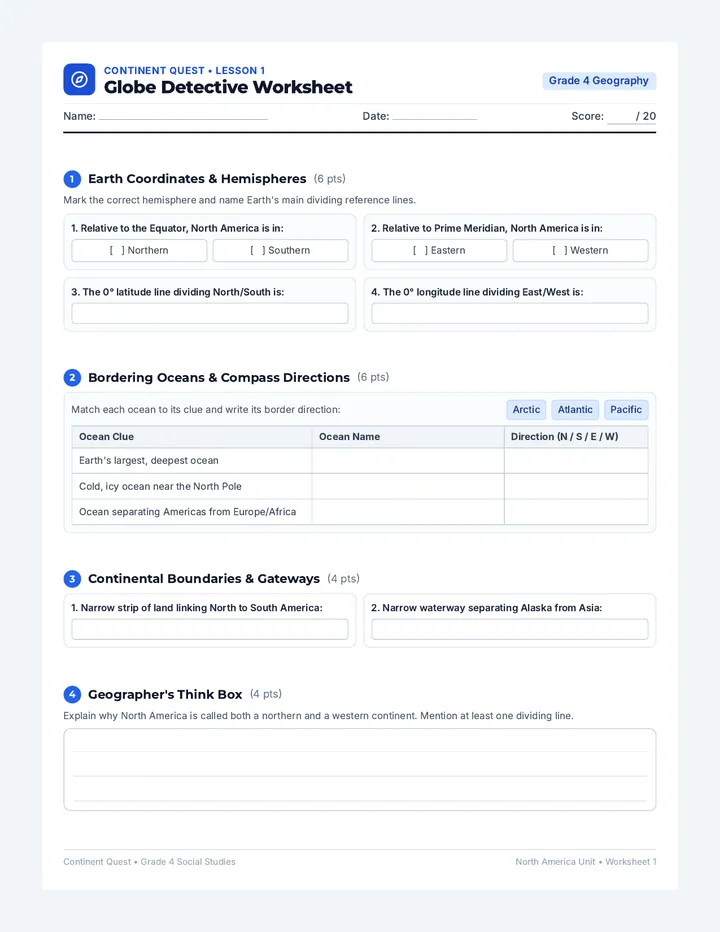This screenshot has width=720, height=932.
Task: Click 'Earth's largest, deepest ocean' clue
Action: pos(149,461)
